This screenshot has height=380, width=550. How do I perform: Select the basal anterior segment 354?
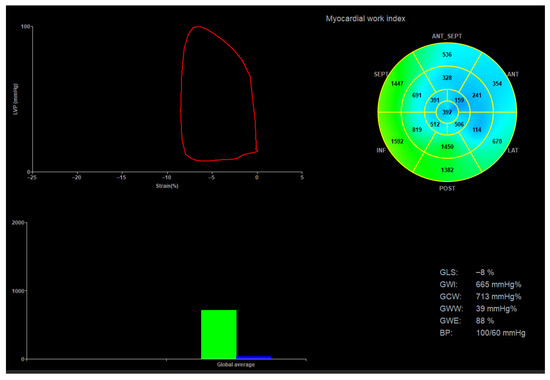click(x=497, y=84)
